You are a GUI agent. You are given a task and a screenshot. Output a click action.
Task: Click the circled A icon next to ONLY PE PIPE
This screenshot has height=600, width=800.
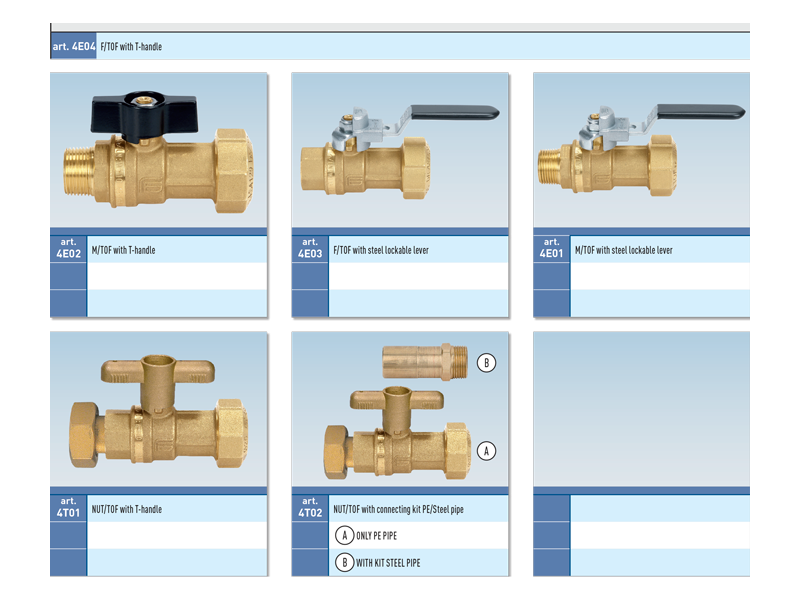pos(344,536)
